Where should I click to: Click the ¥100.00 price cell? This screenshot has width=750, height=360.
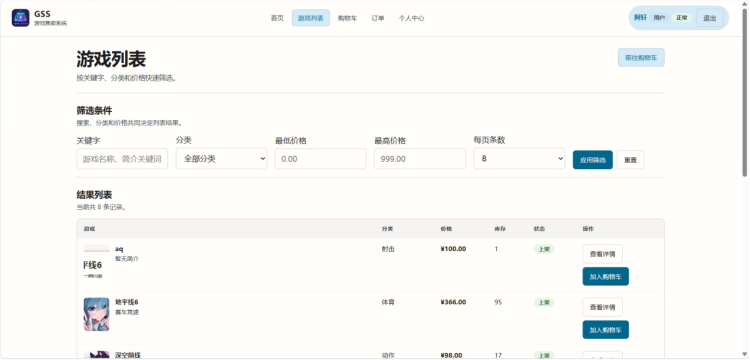point(453,249)
